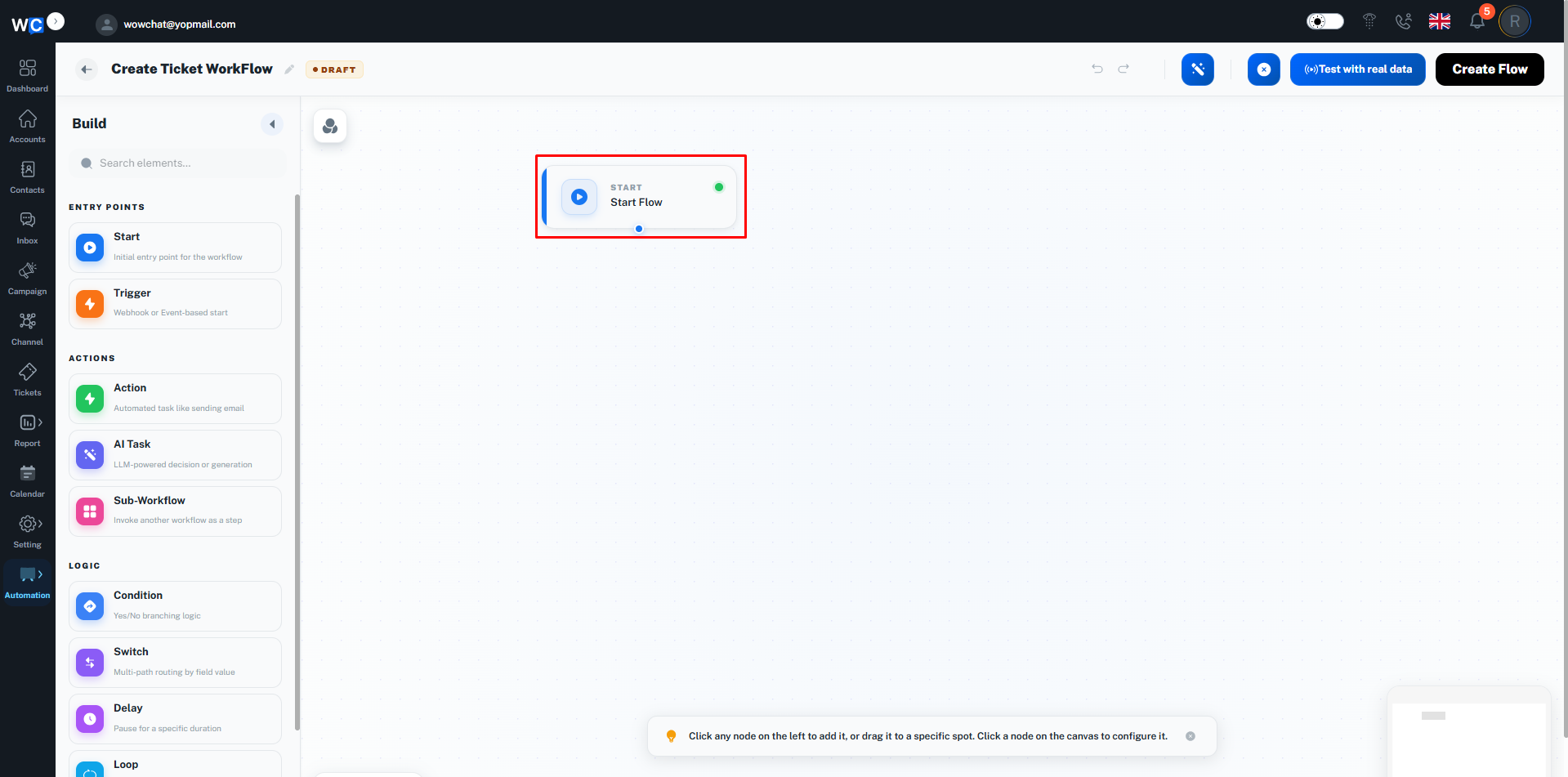
Task: Click the blue Condition branch icon
Action: point(90,606)
